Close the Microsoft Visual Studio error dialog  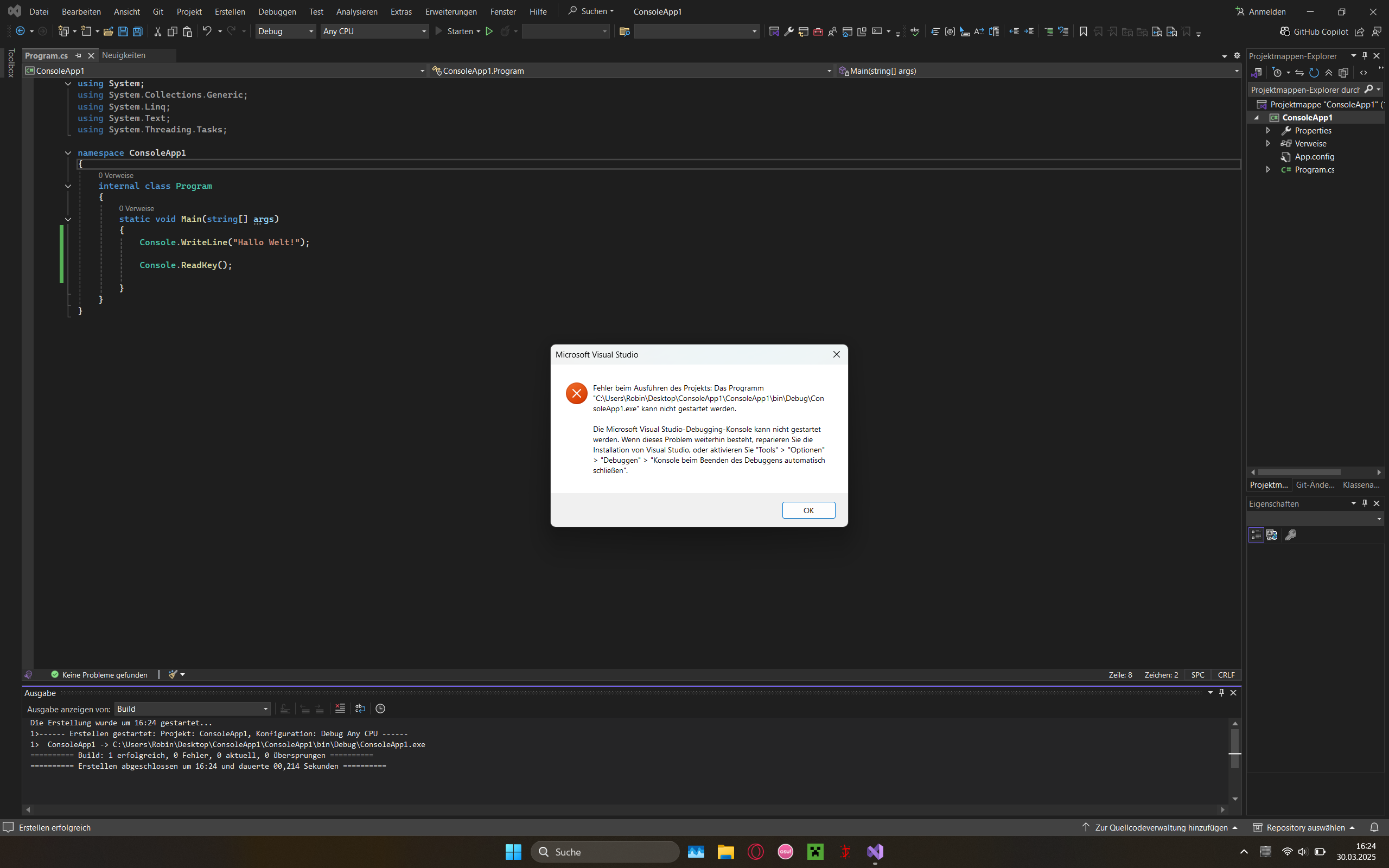[836, 354]
